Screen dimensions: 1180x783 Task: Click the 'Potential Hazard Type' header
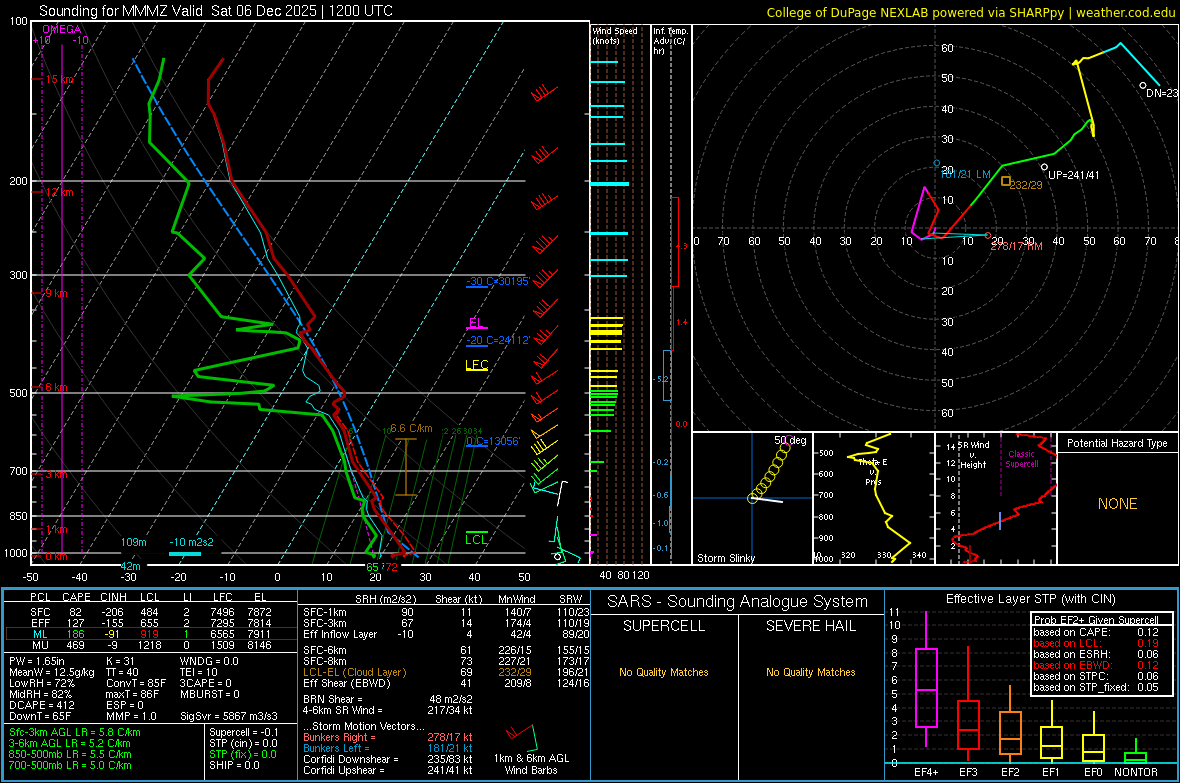[1118, 443]
